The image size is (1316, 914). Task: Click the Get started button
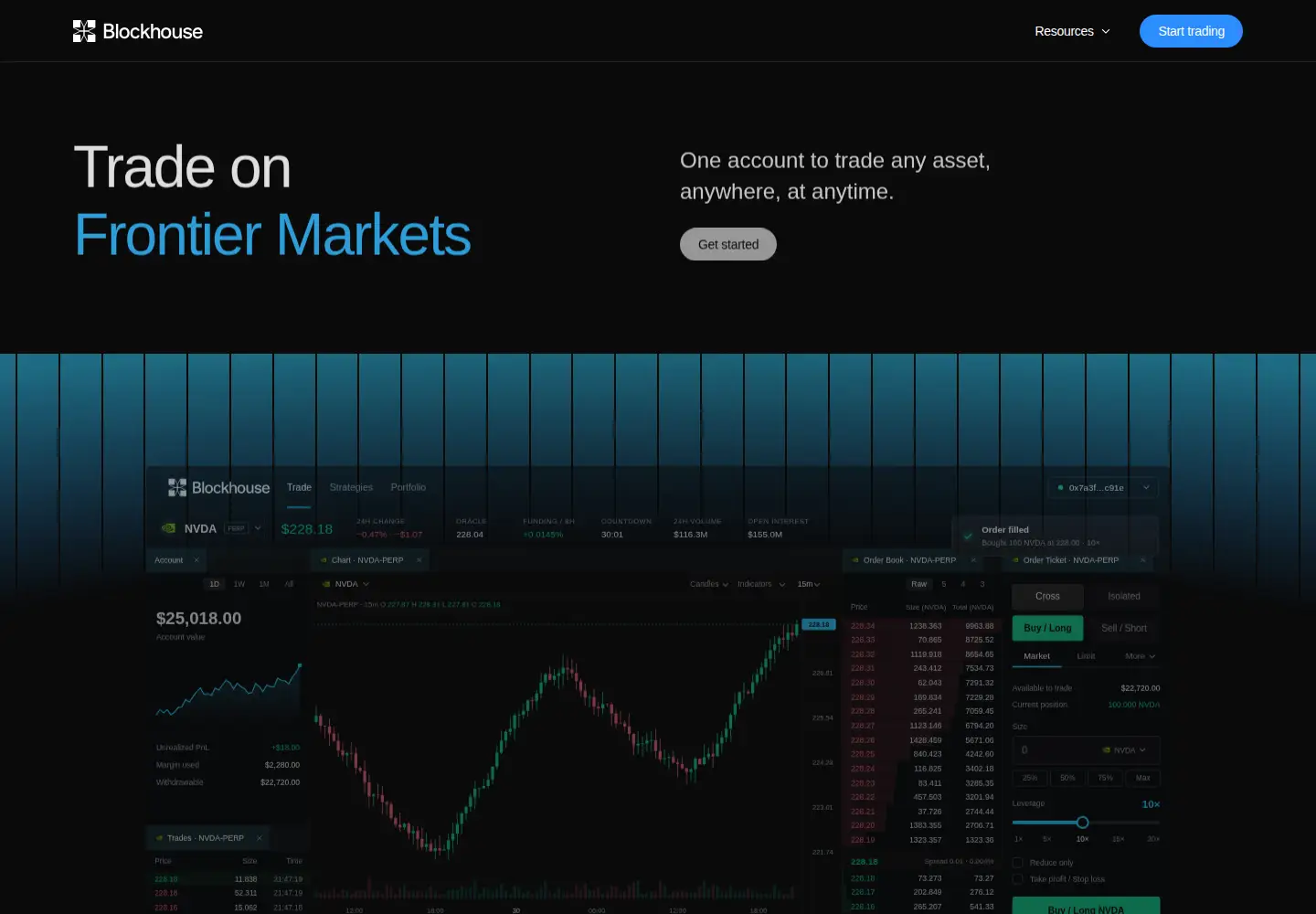coord(728,244)
